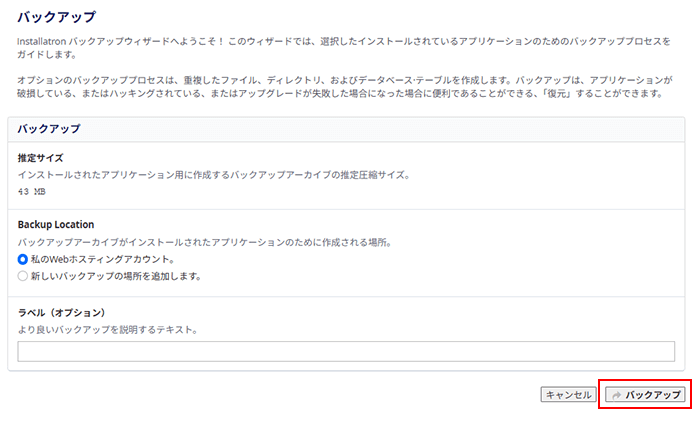Click the Backup Location heading
The image size is (700, 422).
coord(56,225)
